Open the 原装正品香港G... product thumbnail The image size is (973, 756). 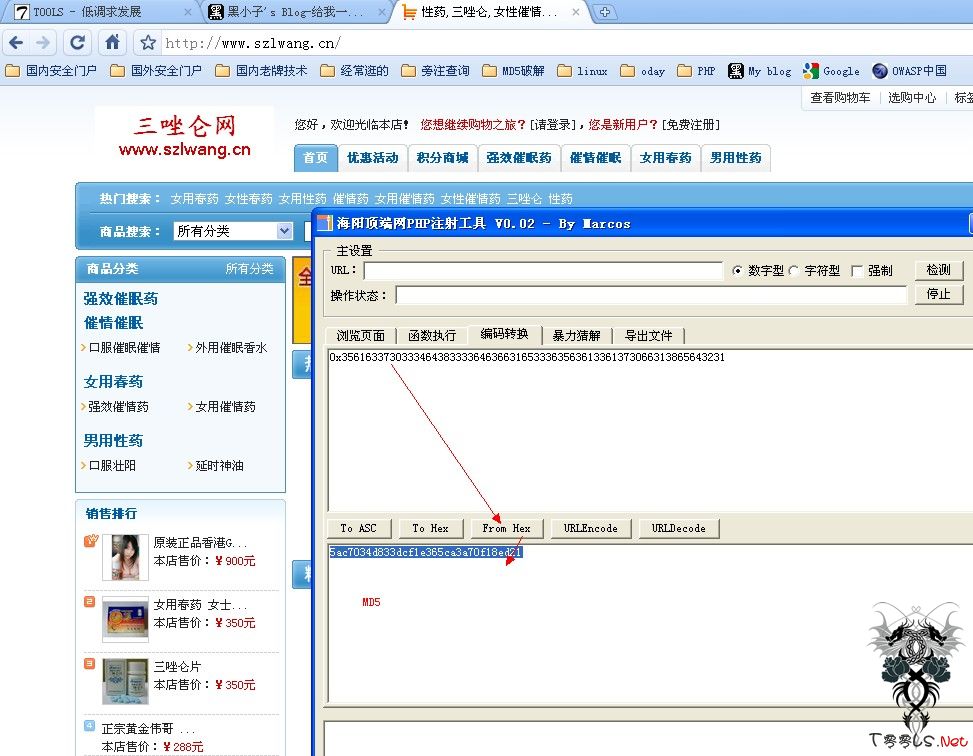[x=125, y=557]
